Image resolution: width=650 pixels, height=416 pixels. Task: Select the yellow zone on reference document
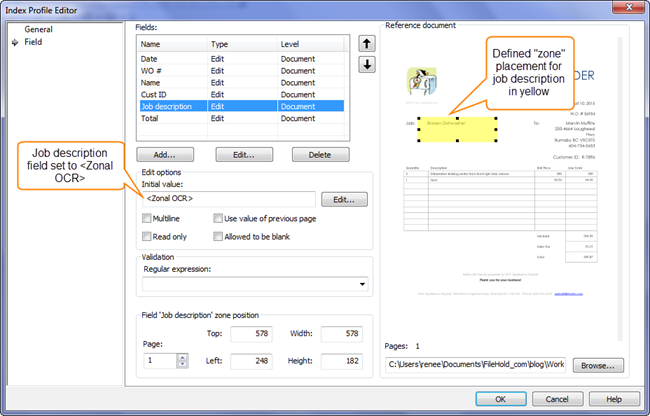[x=457, y=129]
